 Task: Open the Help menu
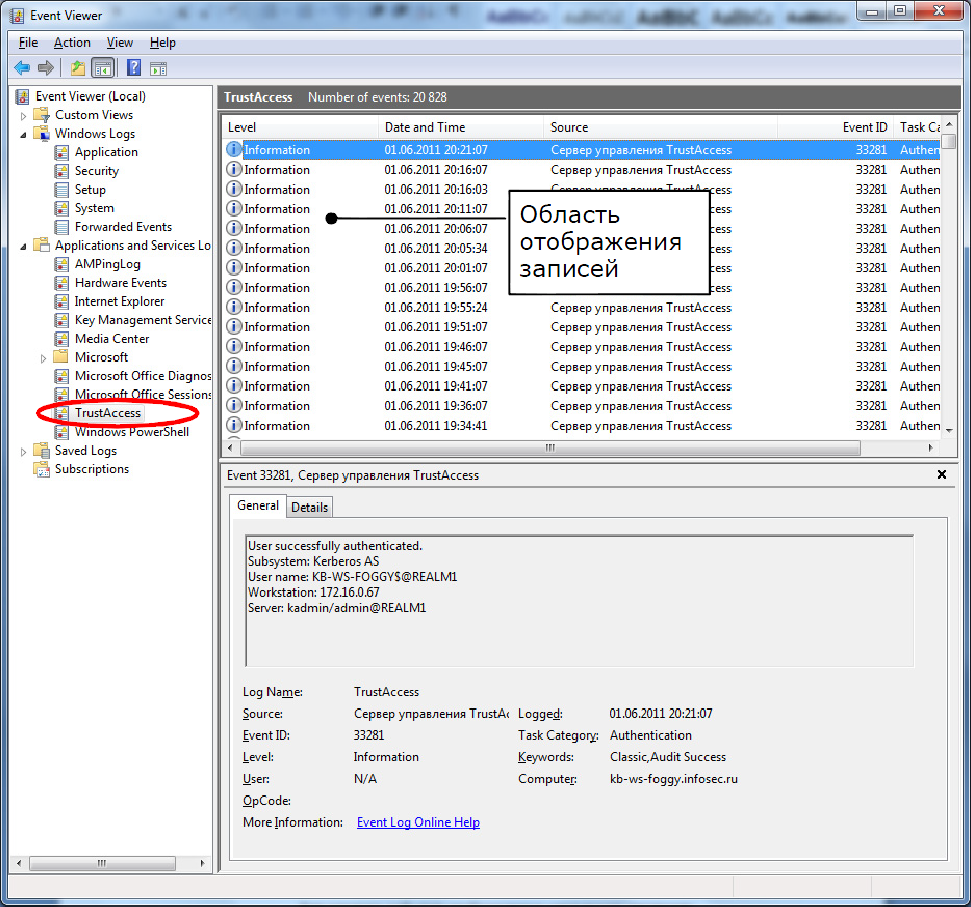[162, 43]
